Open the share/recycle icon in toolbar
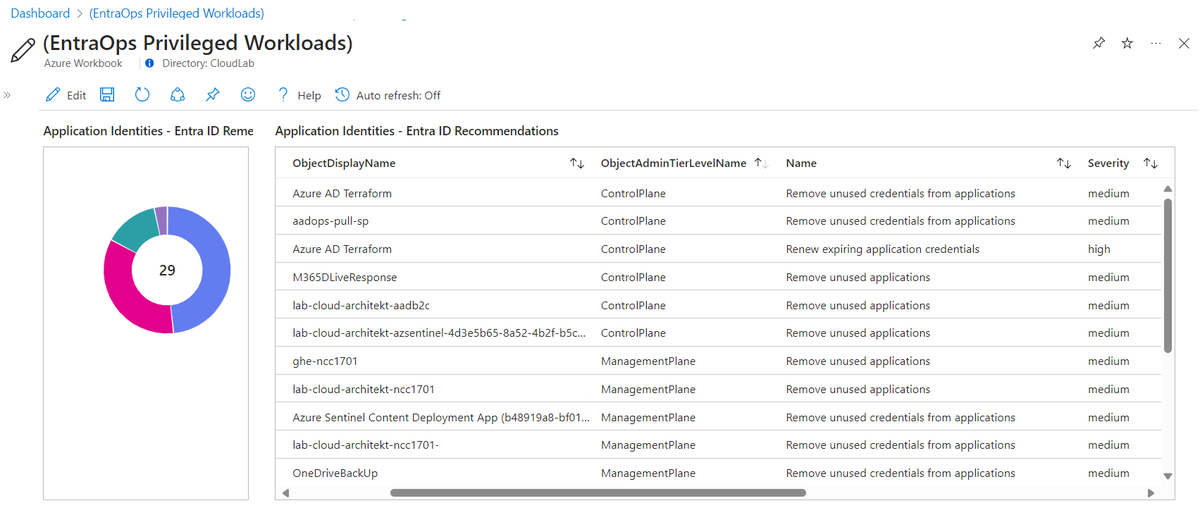 coord(177,95)
